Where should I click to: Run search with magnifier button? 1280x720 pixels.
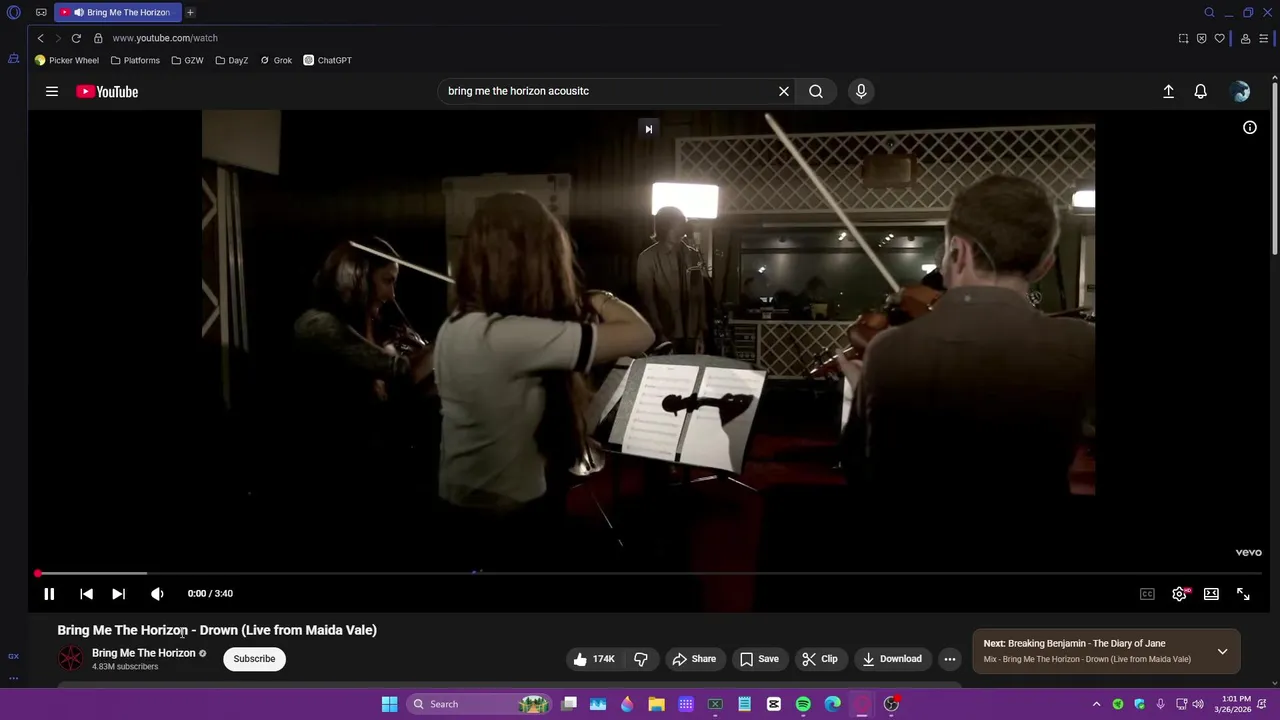point(816,91)
